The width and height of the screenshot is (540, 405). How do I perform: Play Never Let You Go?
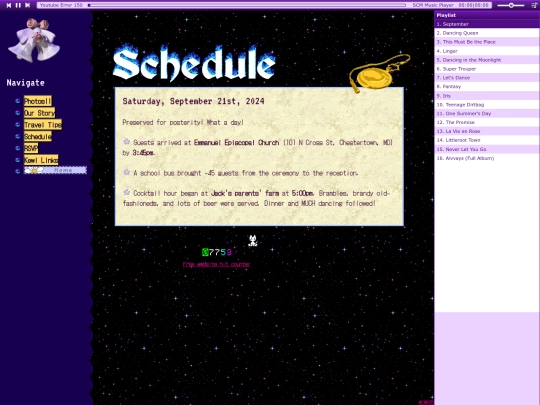point(487,149)
